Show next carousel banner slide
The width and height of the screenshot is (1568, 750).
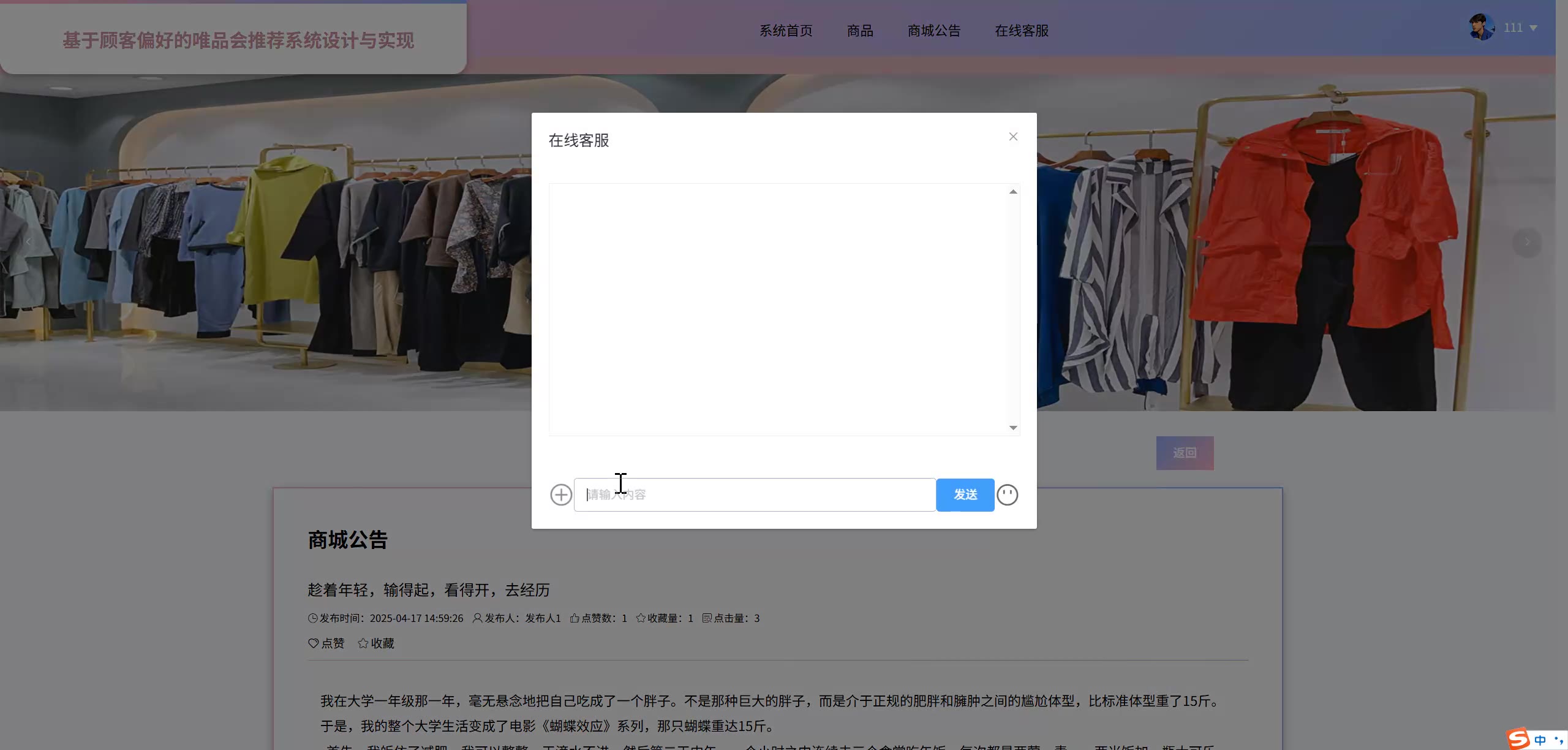coord(1527,243)
